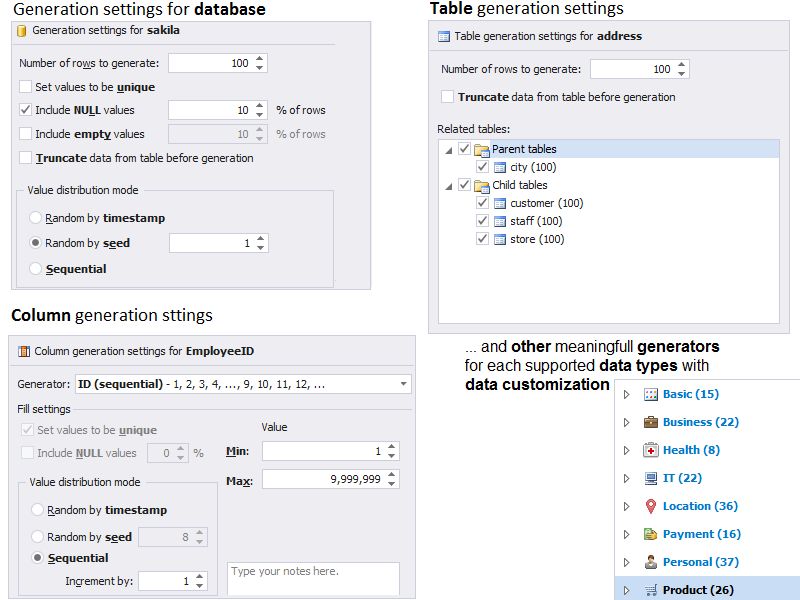Click the database icon beside 'Generation settings for sakila'
This screenshot has height=600, width=800.
coord(23,30)
